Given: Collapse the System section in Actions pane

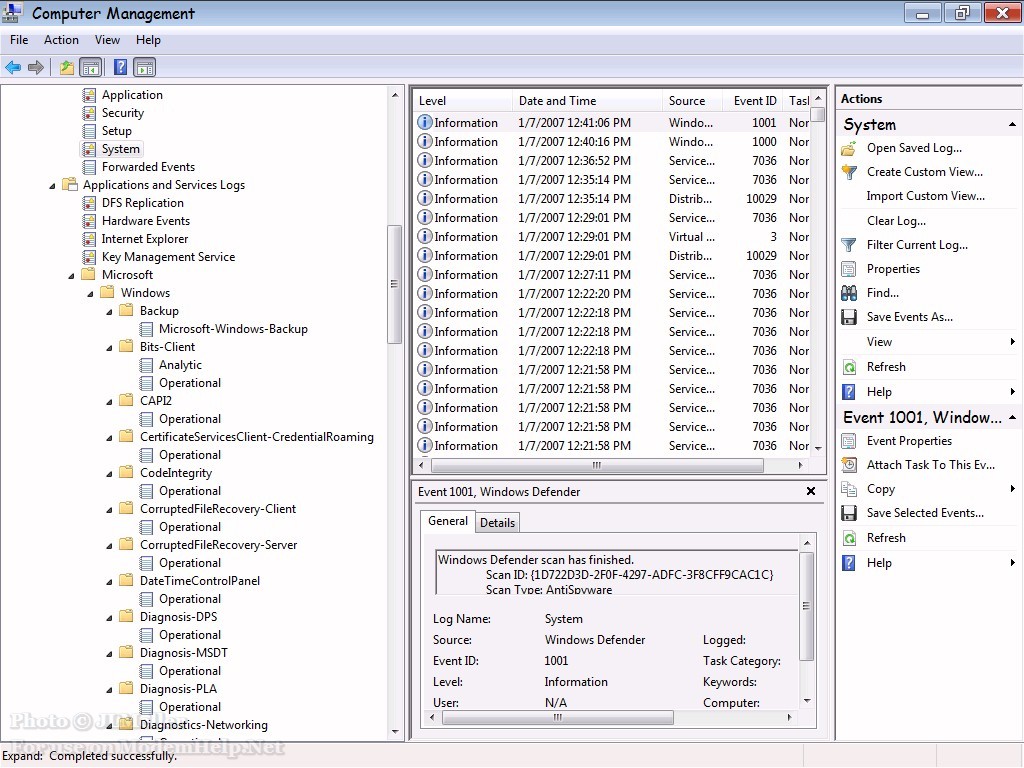Looking at the screenshot, I should (1012, 124).
